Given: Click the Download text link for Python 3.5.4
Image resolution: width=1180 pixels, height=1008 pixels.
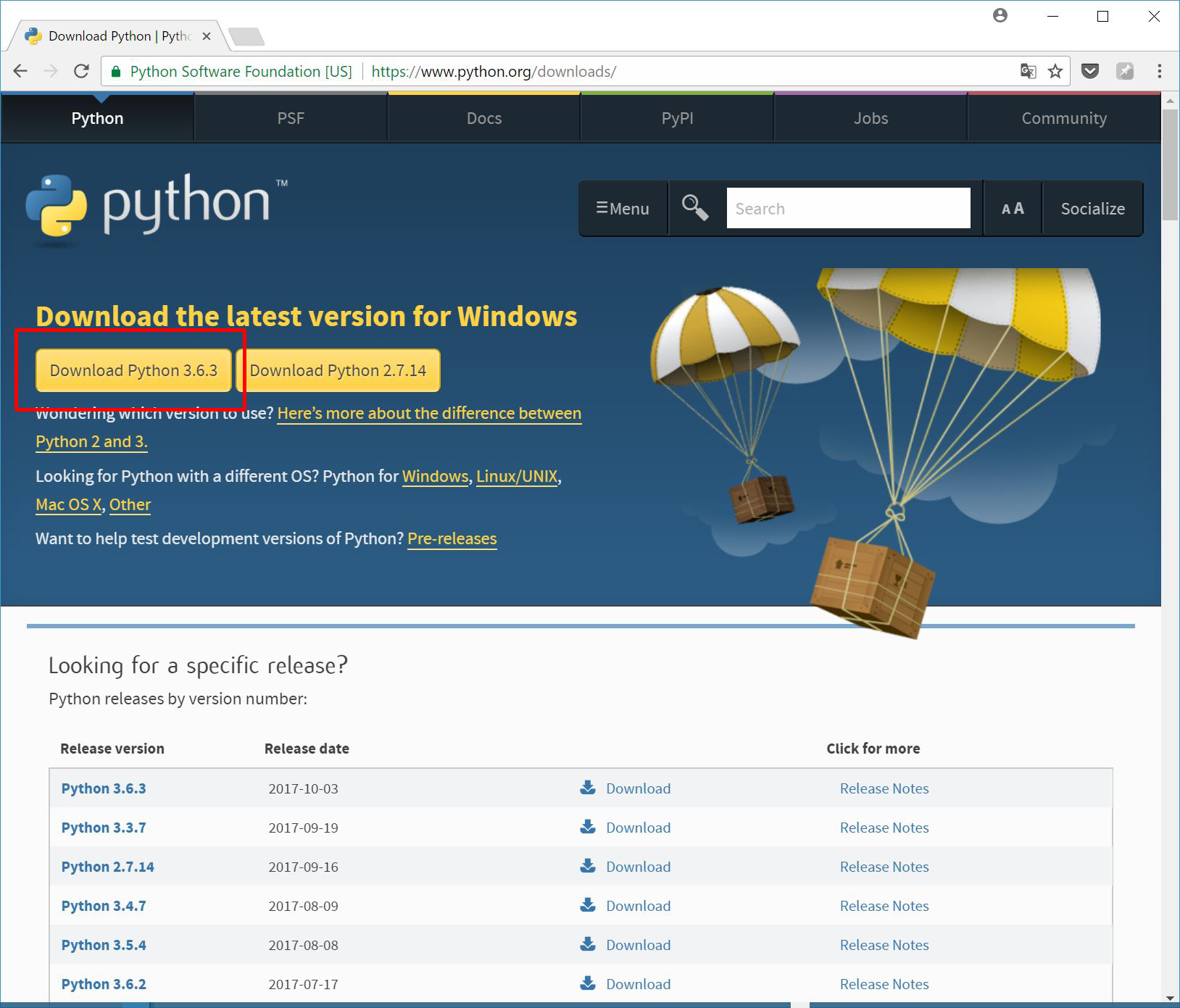Looking at the screenshot, I should click(x=639, y=945).
